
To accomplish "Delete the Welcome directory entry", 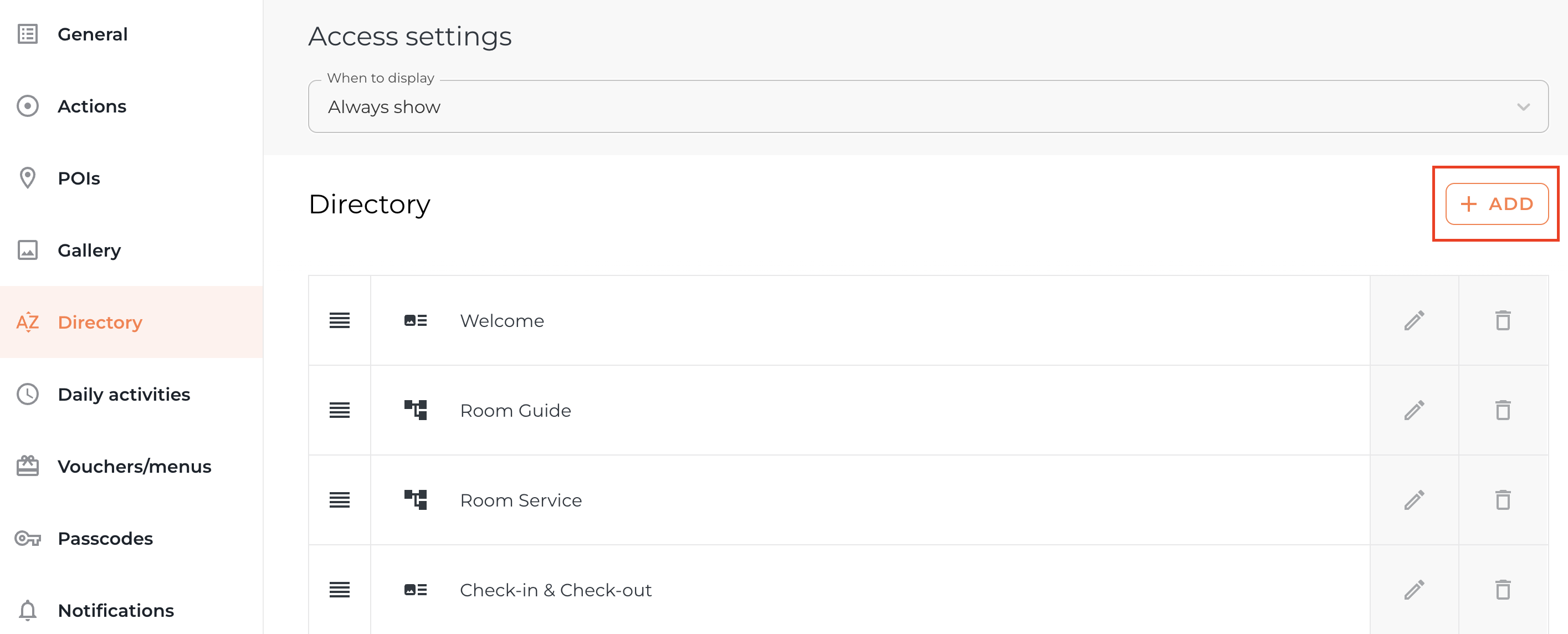I will pos(1502,320).
